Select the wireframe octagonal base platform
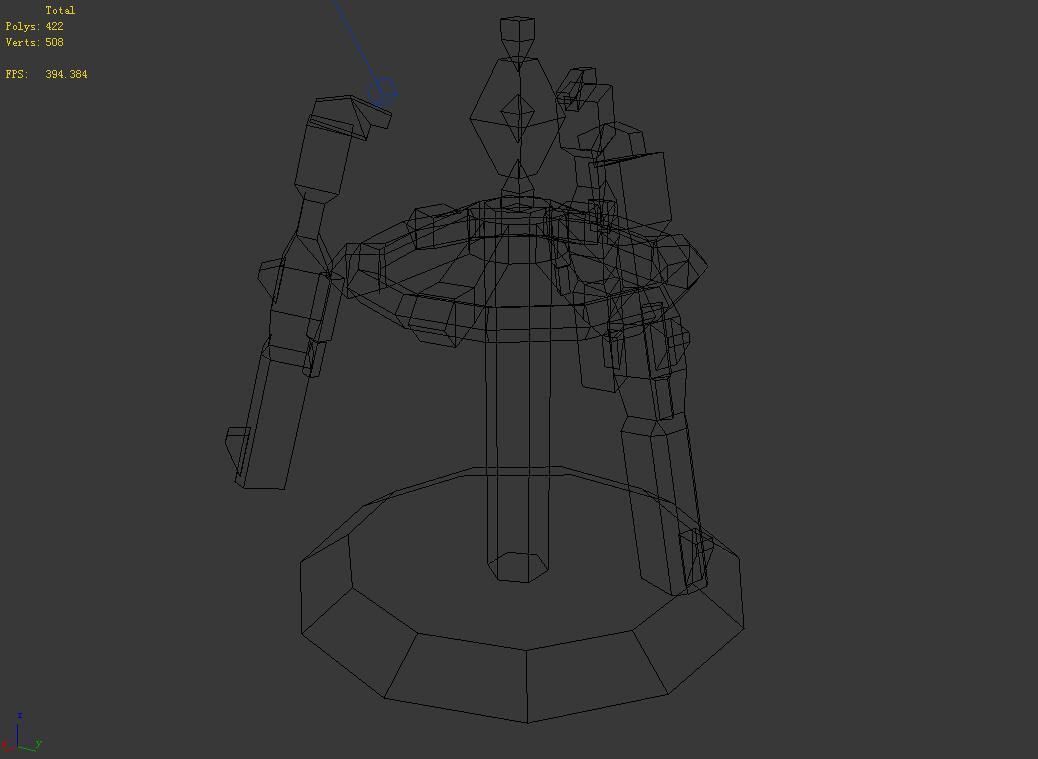 522,594
